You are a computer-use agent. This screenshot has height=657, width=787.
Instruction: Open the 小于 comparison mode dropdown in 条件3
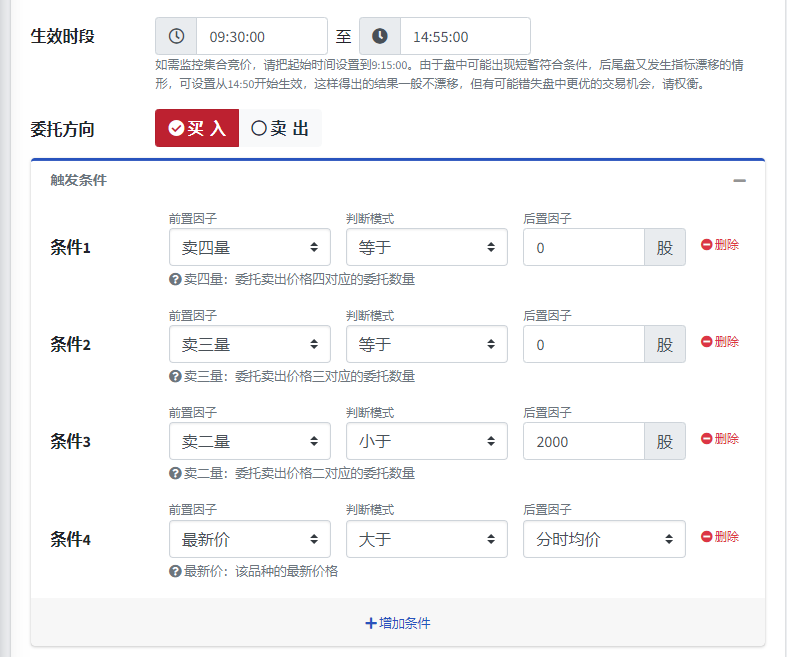(x=426, y=441)
